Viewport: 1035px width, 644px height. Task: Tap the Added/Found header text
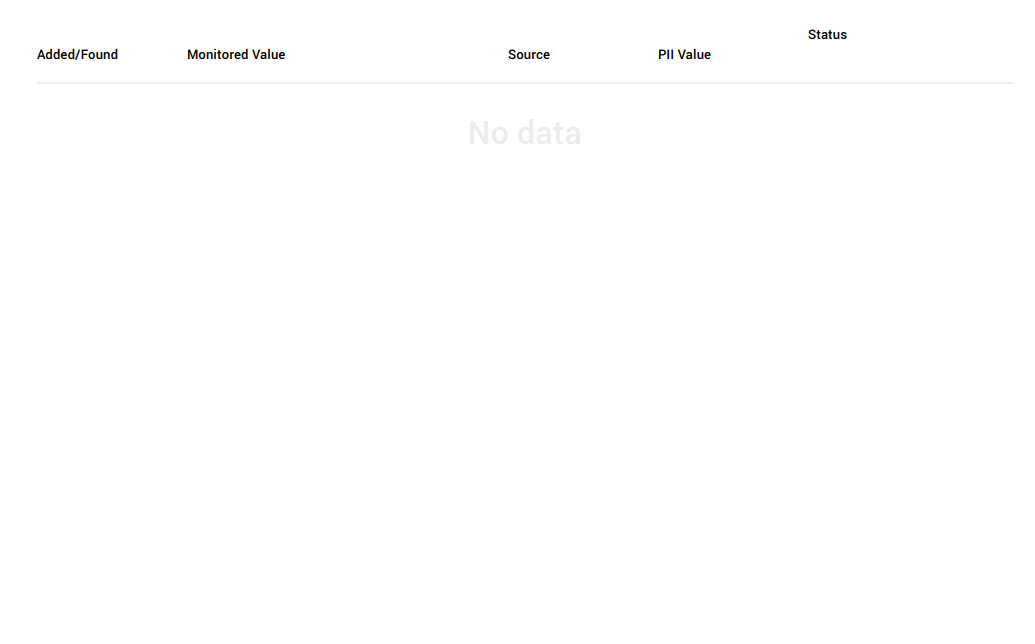click(77, 55)
